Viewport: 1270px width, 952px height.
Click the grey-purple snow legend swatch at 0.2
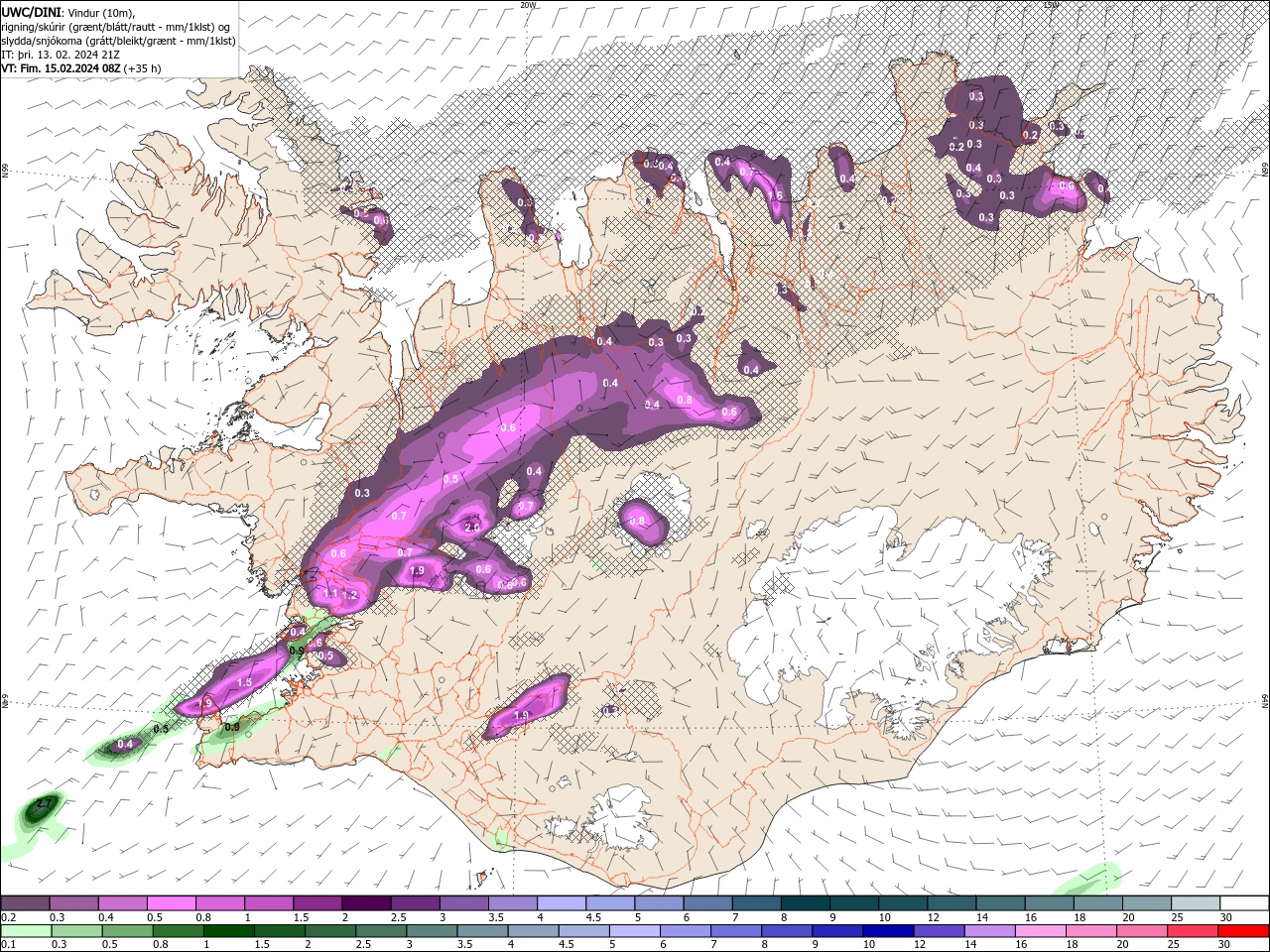coord(25,903)
